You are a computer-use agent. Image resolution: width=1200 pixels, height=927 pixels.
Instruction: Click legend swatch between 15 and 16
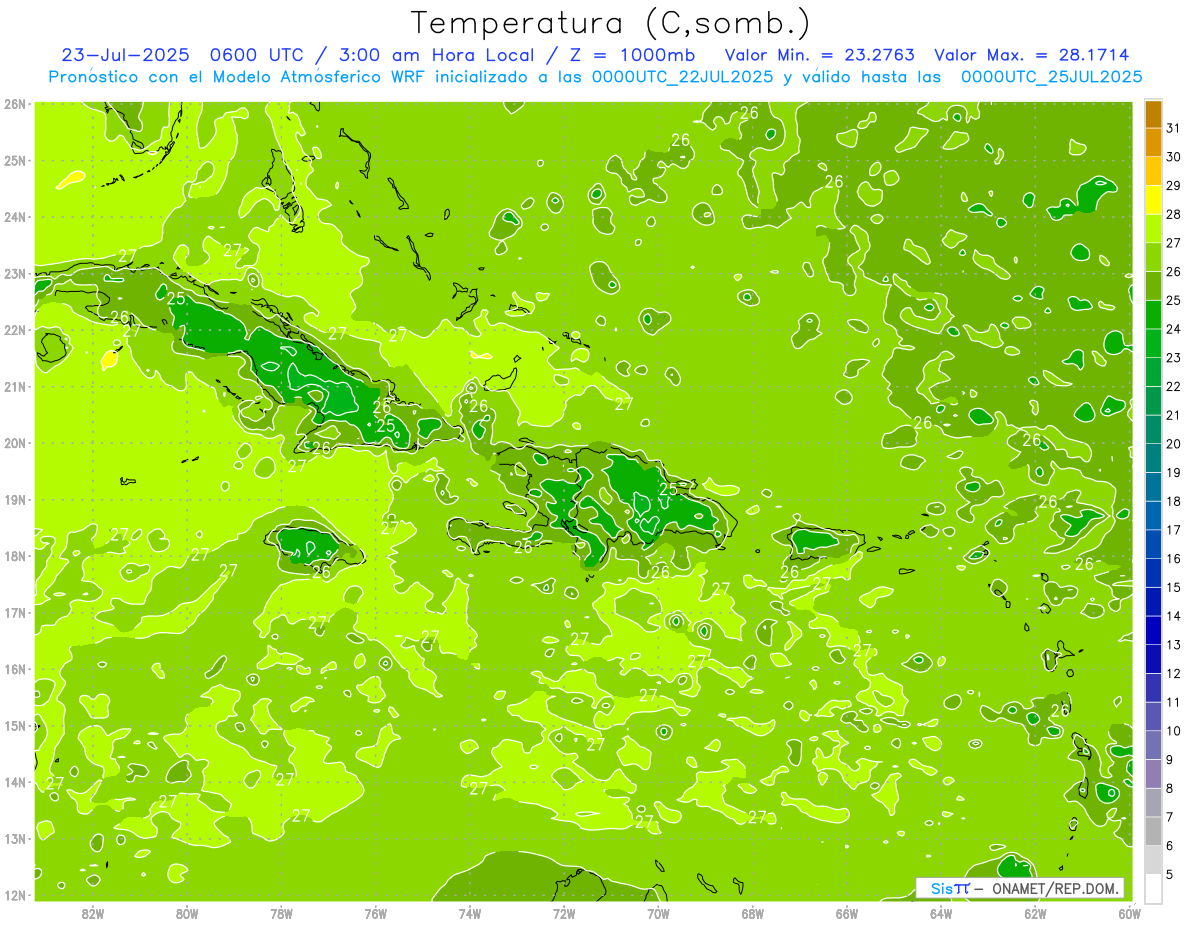coord(1153,572)
